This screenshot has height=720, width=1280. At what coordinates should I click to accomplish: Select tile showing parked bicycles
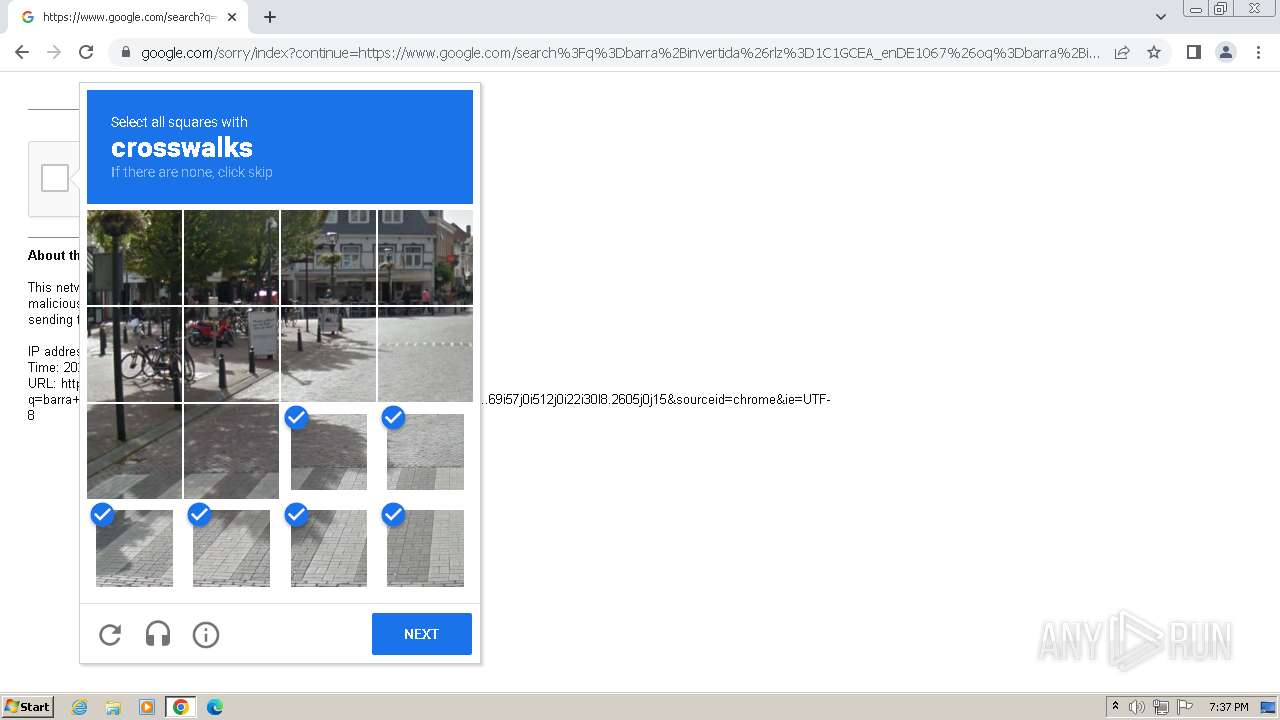coord(134,354)
